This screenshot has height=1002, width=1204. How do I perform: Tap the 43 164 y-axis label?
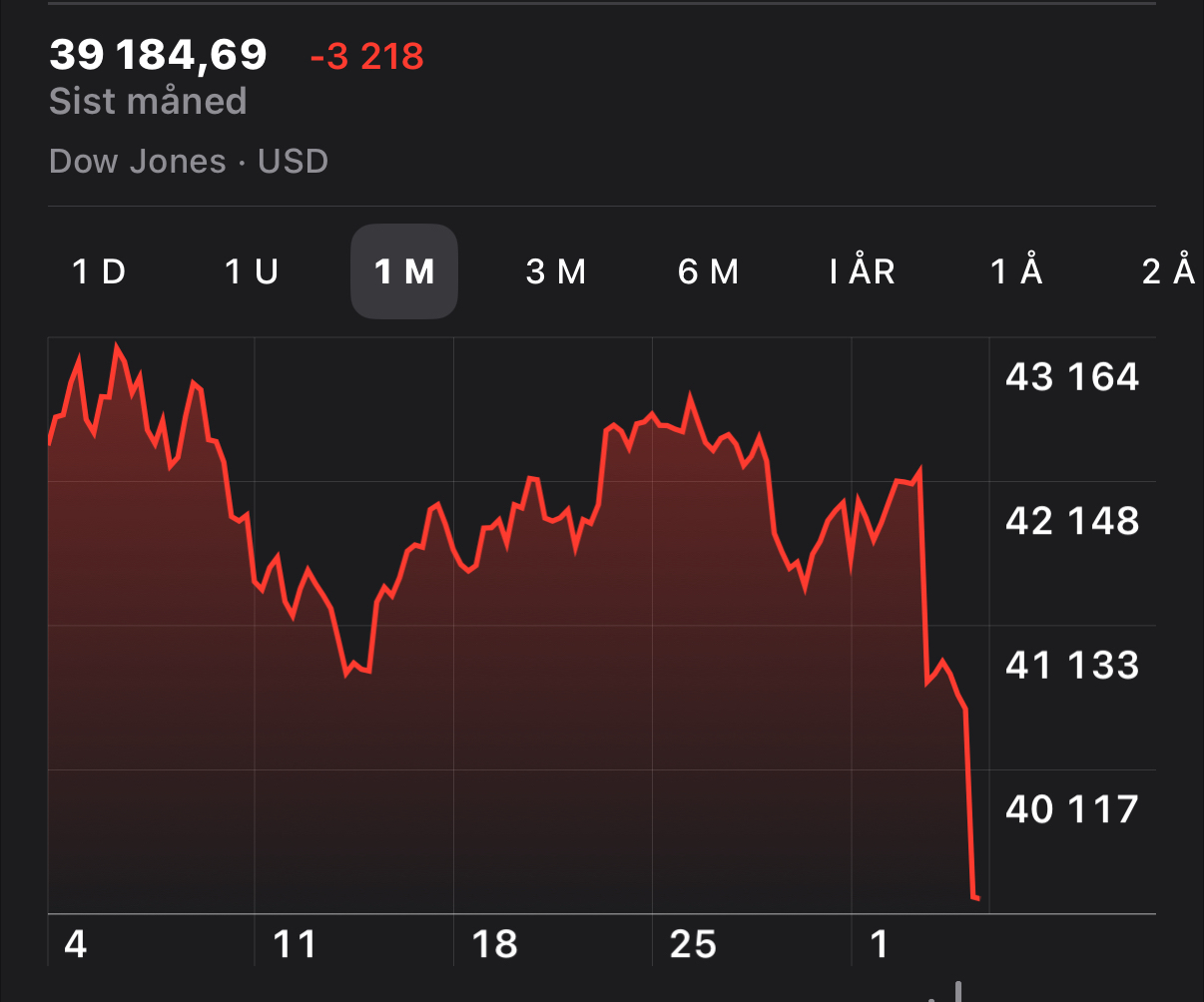[x=1071, y=377]
